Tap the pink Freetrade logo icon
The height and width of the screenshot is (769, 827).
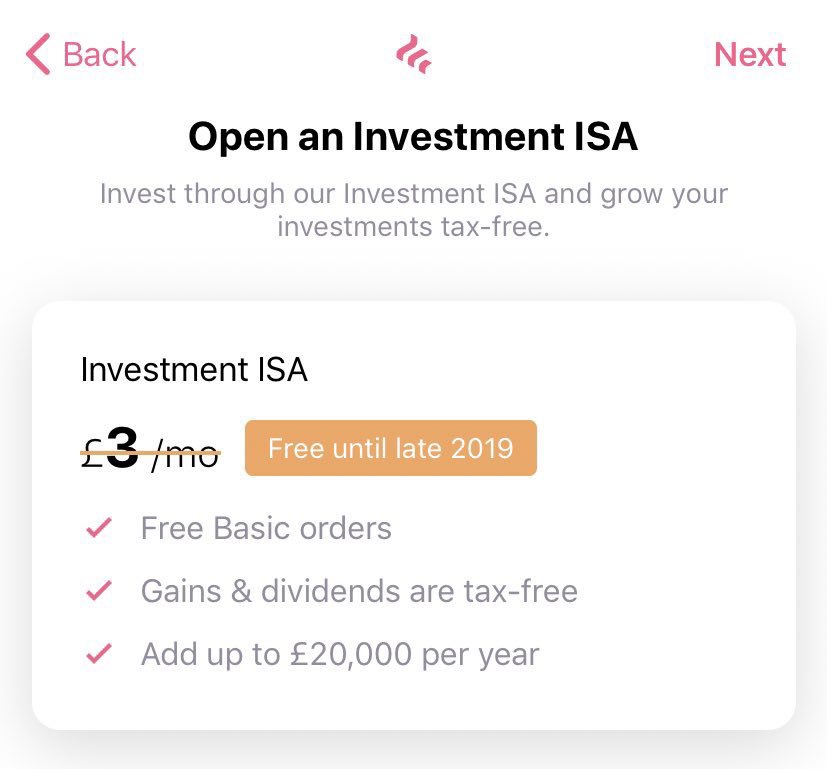[x=414, y=54]
